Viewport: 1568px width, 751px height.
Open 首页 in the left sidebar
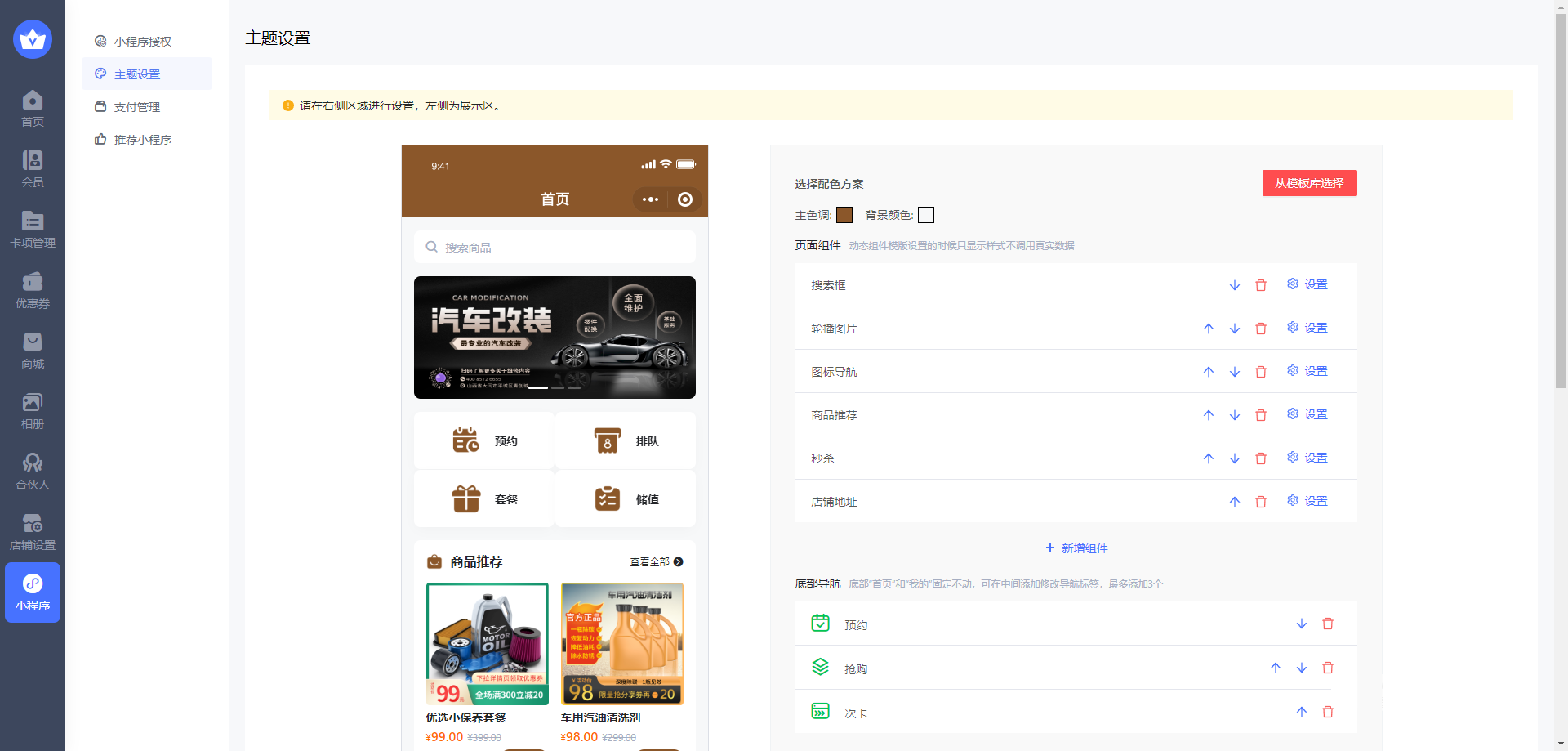point(33,109)
